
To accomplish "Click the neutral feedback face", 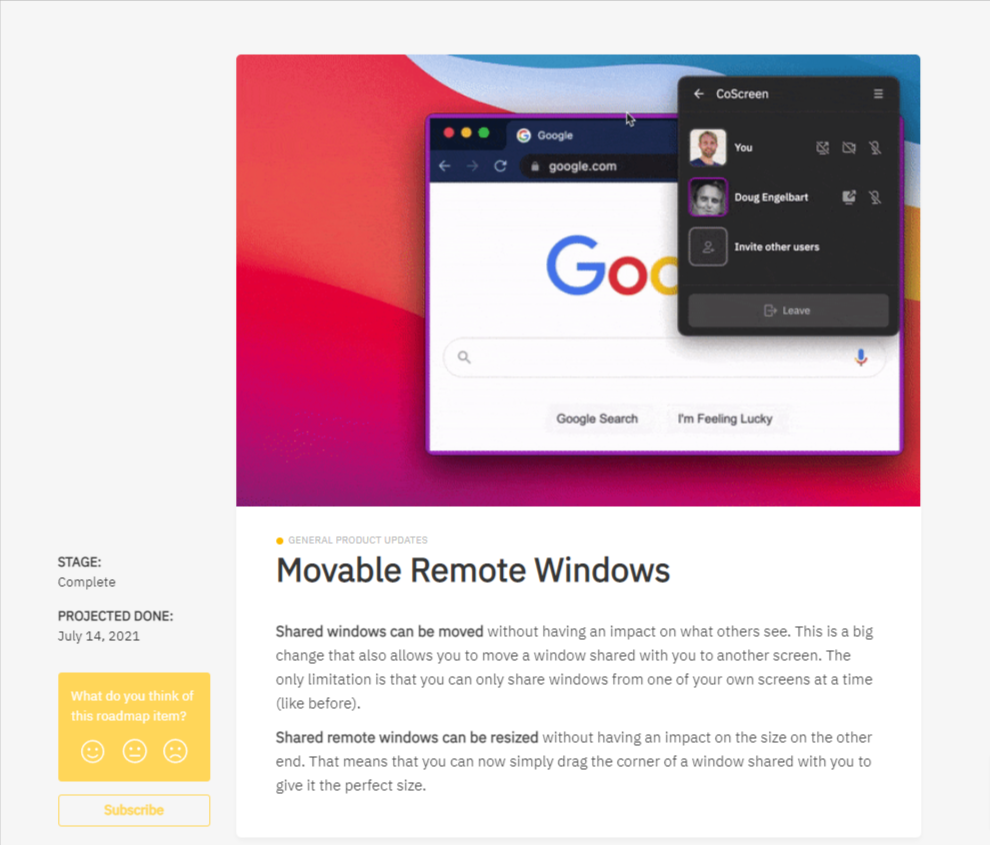I will [134, 752].
